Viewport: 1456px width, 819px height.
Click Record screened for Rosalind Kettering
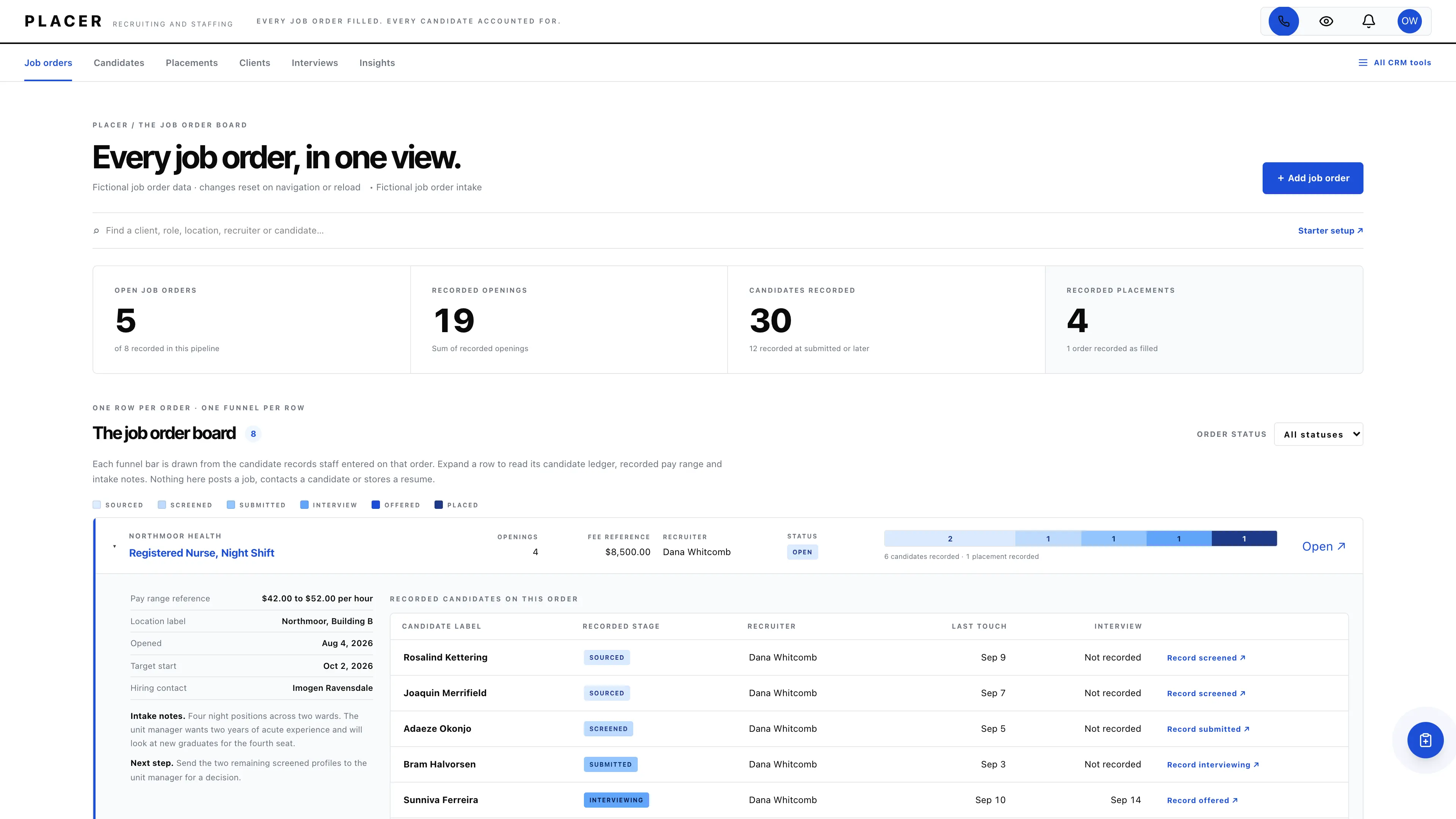pos(1206,658)
